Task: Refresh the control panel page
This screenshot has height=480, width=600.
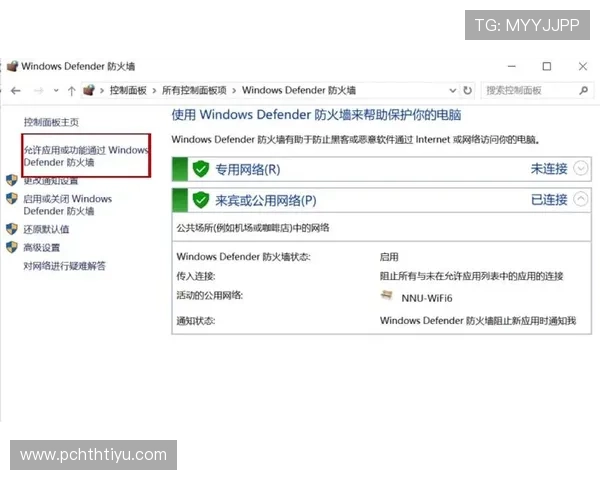Action: tap(467, 91)
